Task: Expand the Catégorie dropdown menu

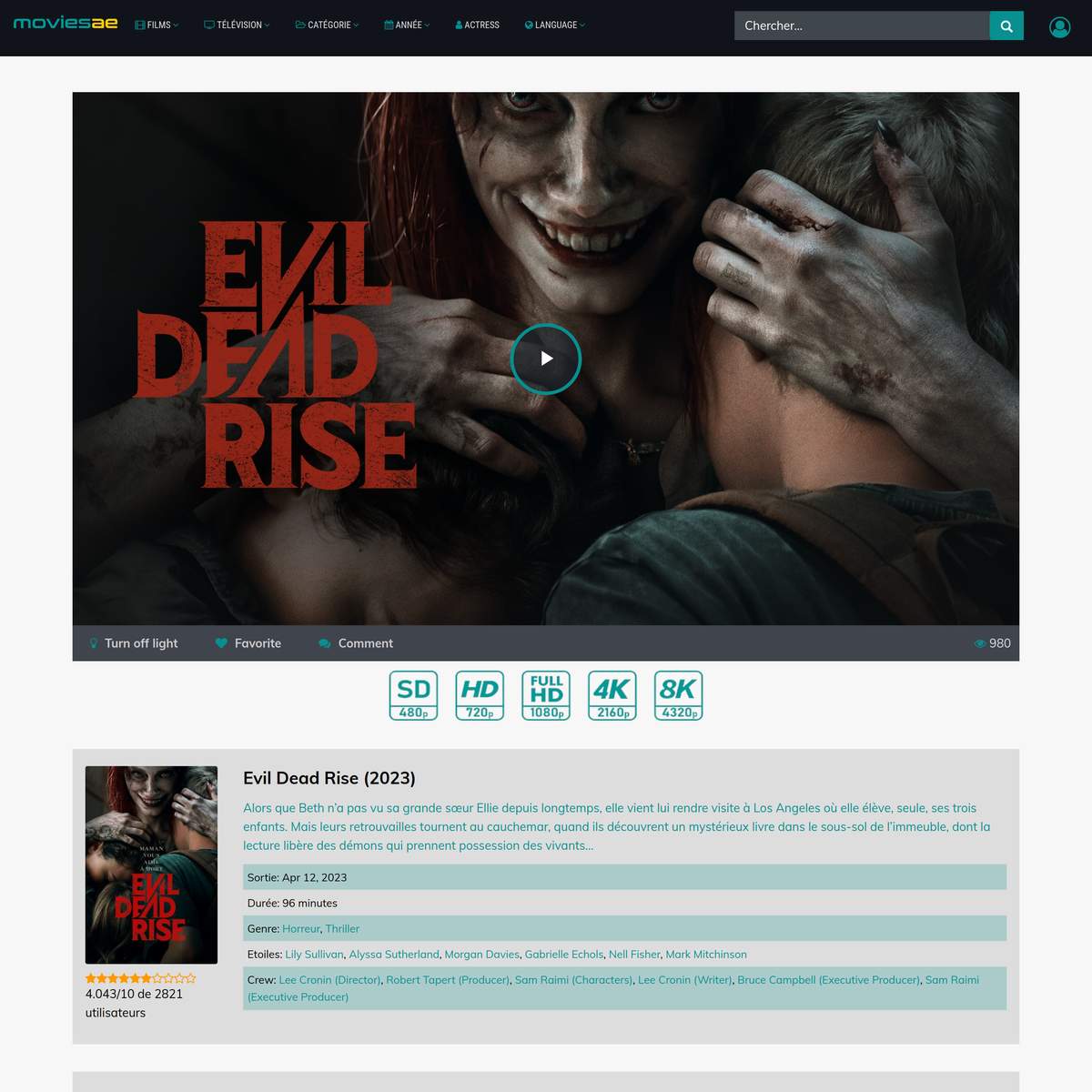Action: point(327,25)
